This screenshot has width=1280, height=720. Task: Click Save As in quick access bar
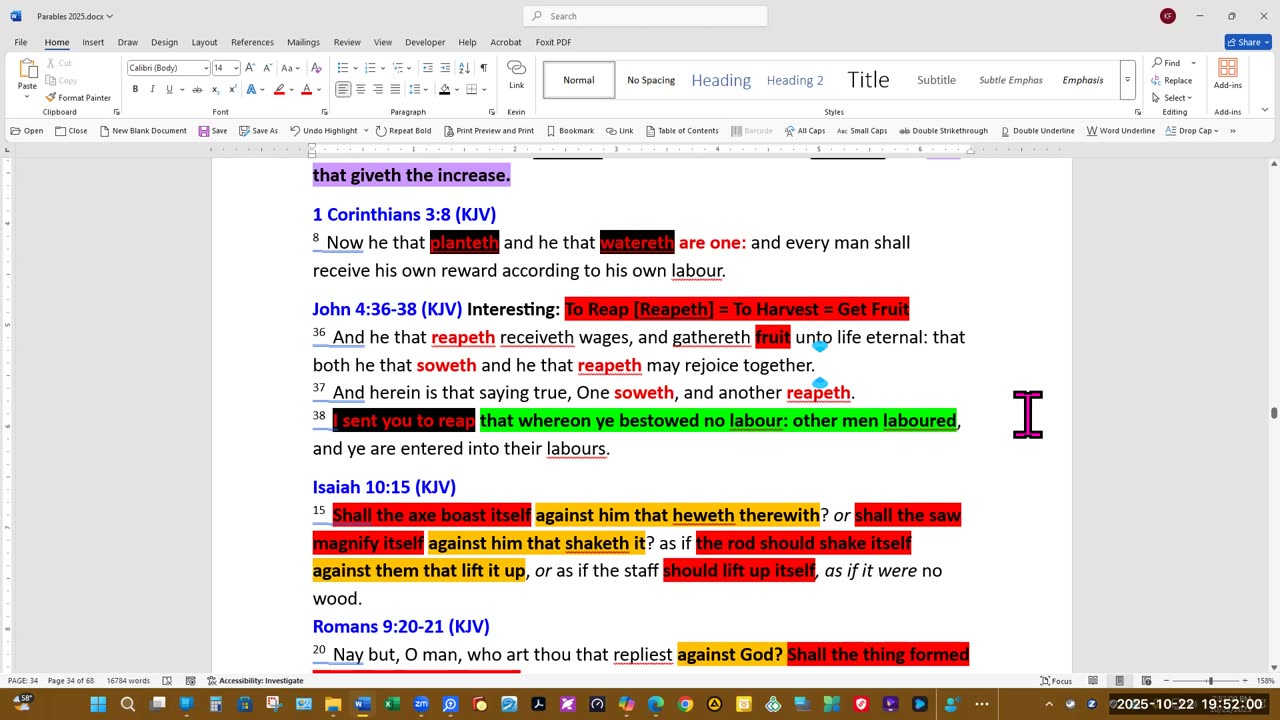tap(258, 131)
